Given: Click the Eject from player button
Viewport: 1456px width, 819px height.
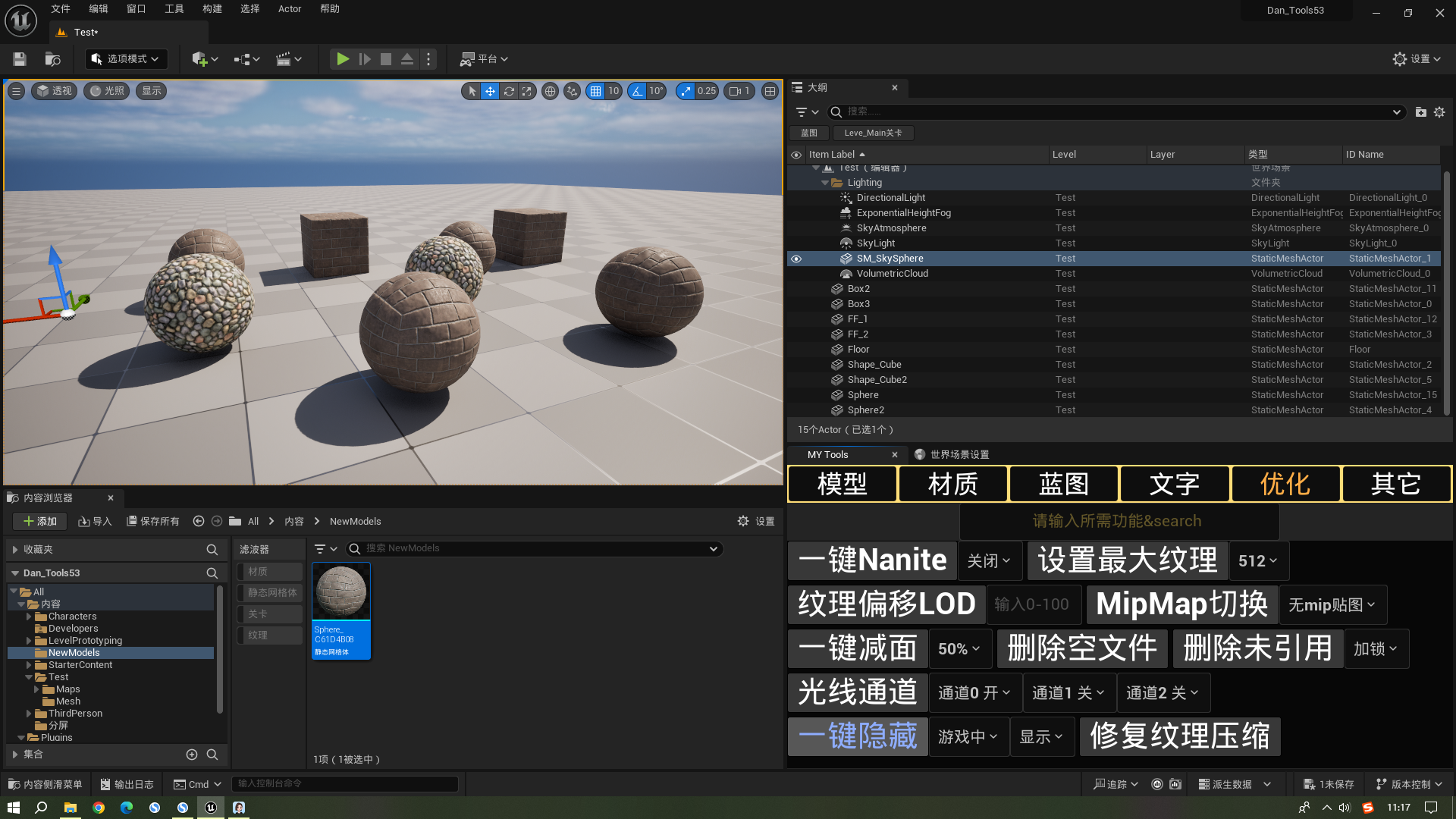Looking at the screenshot, I should click(x=407, y=59).
